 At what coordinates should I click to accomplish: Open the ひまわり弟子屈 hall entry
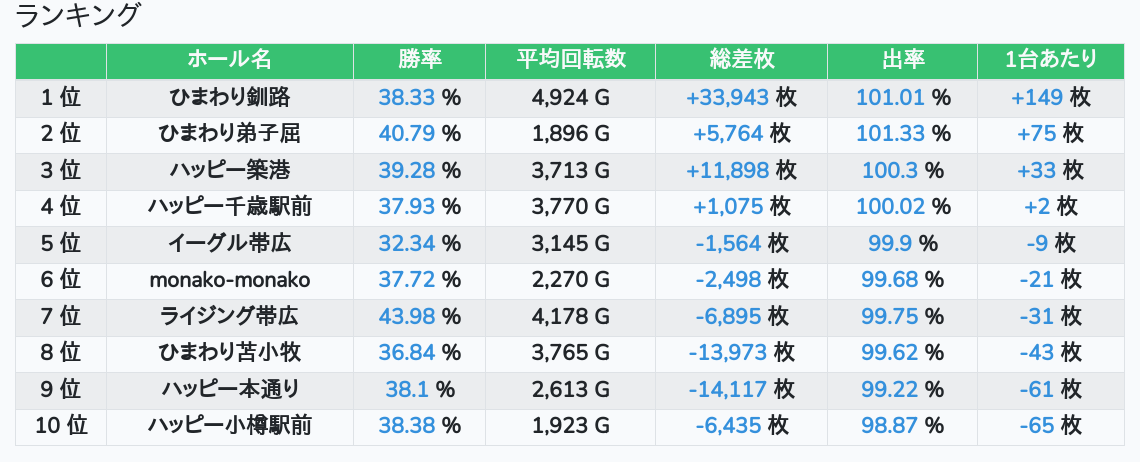(x=230, y=134)
